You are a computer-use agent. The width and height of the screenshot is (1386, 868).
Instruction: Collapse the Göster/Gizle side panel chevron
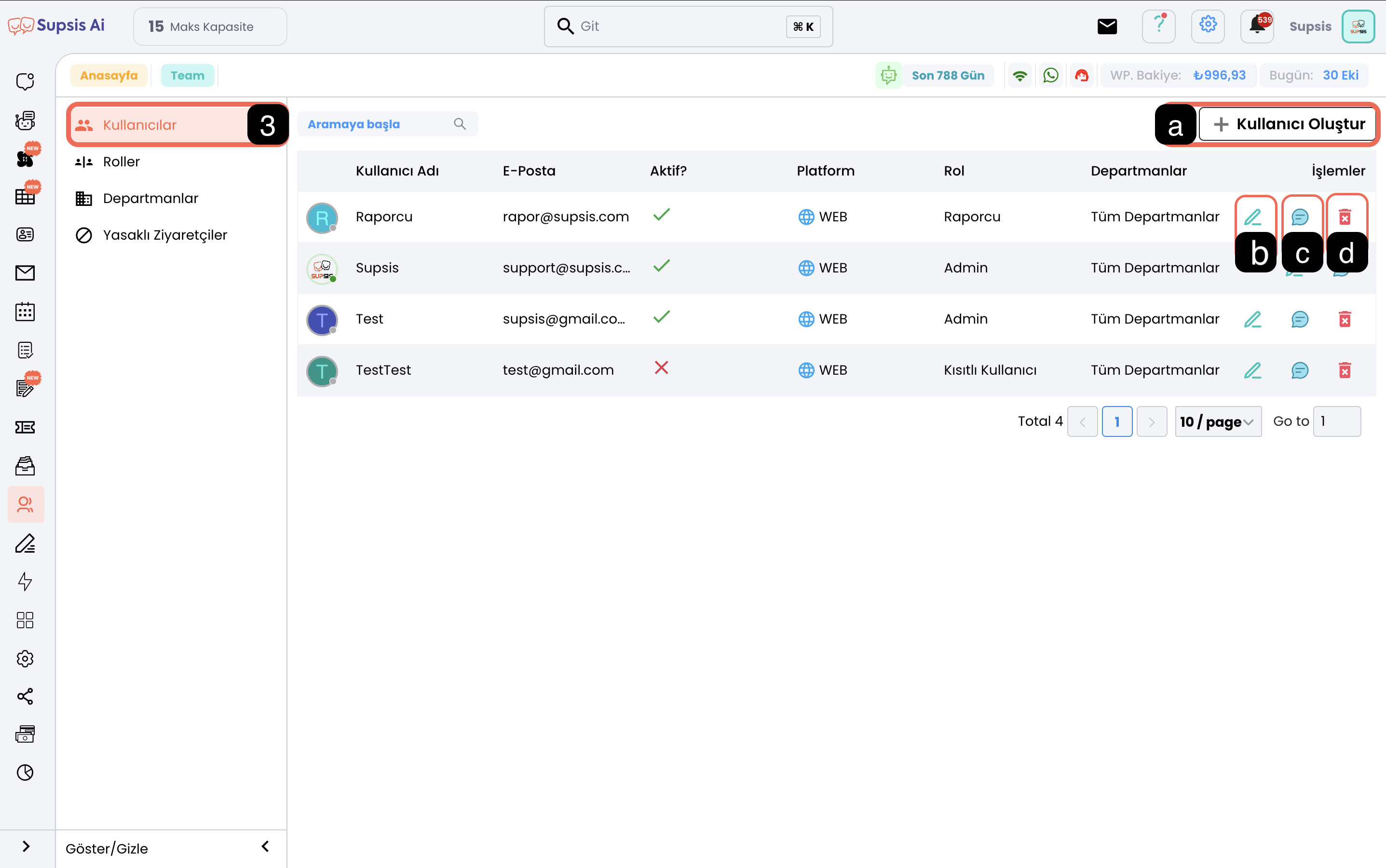pos(265,847)
